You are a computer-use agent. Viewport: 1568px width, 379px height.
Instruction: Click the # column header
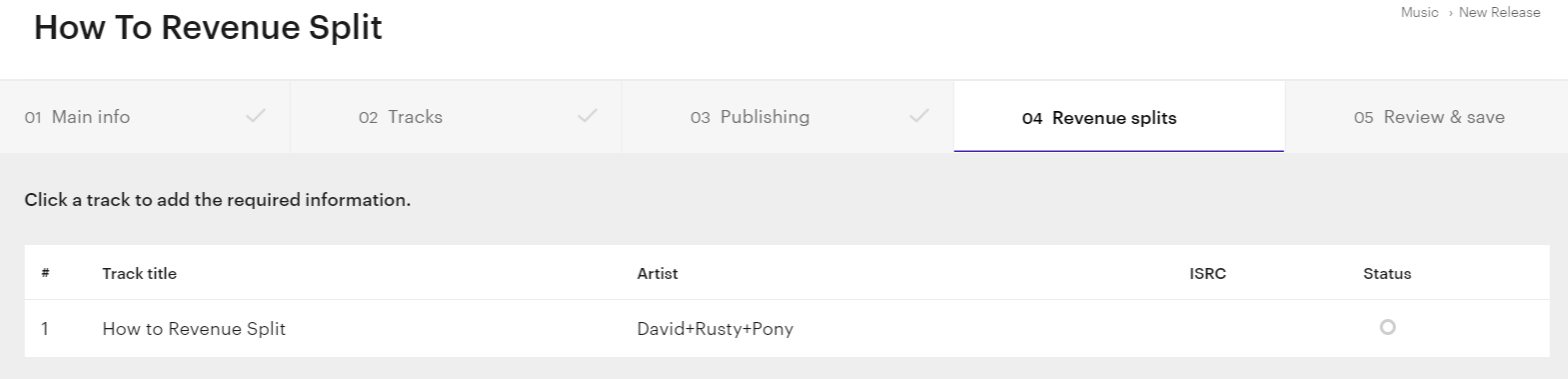click(45, 273)
